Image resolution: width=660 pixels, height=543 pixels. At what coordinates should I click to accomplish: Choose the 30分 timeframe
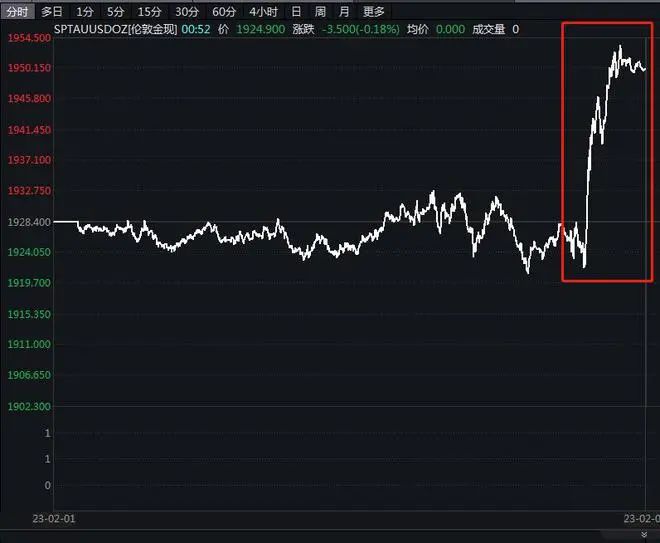click(187, 12)
